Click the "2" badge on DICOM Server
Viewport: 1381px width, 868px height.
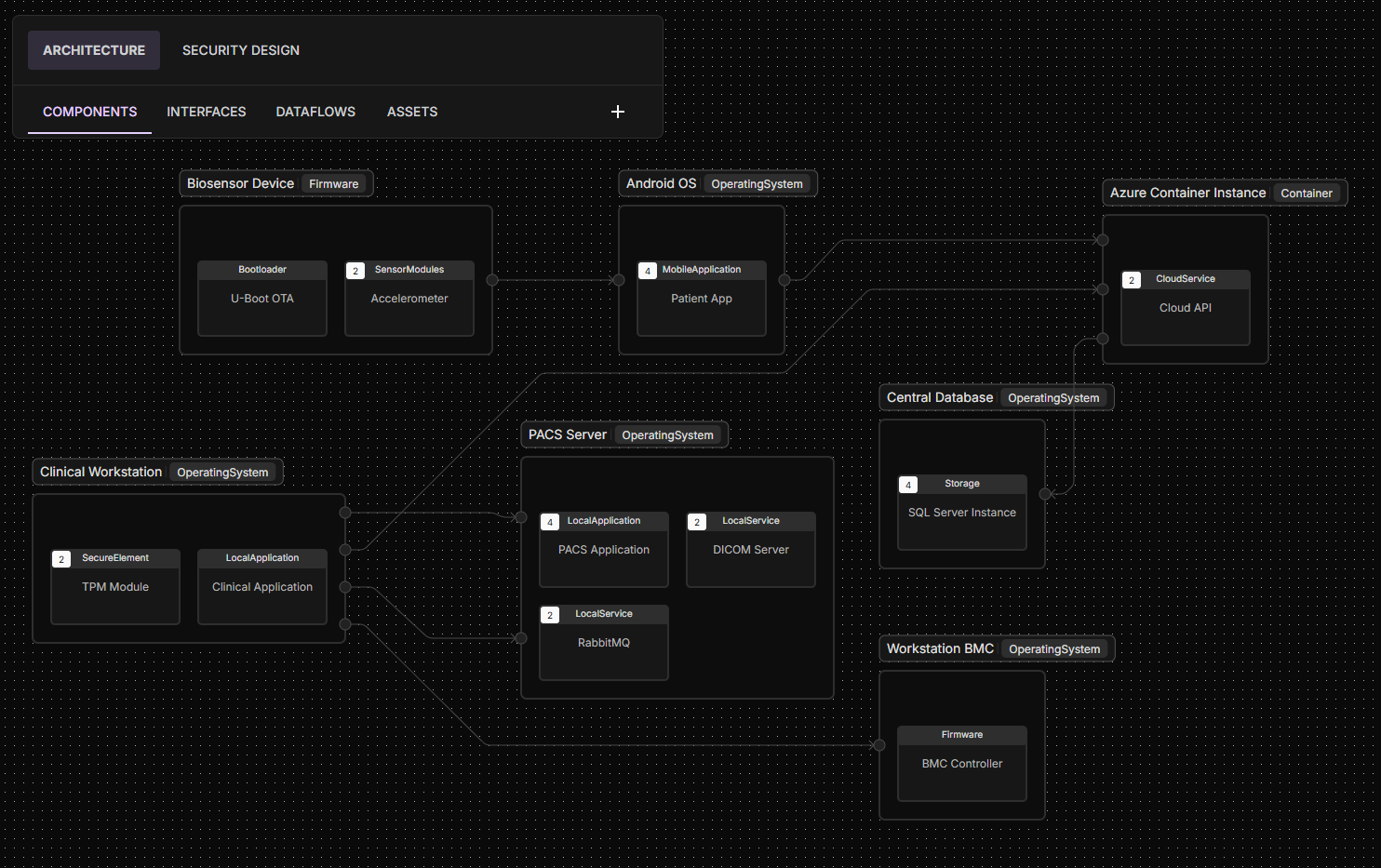tap(696, 521)
